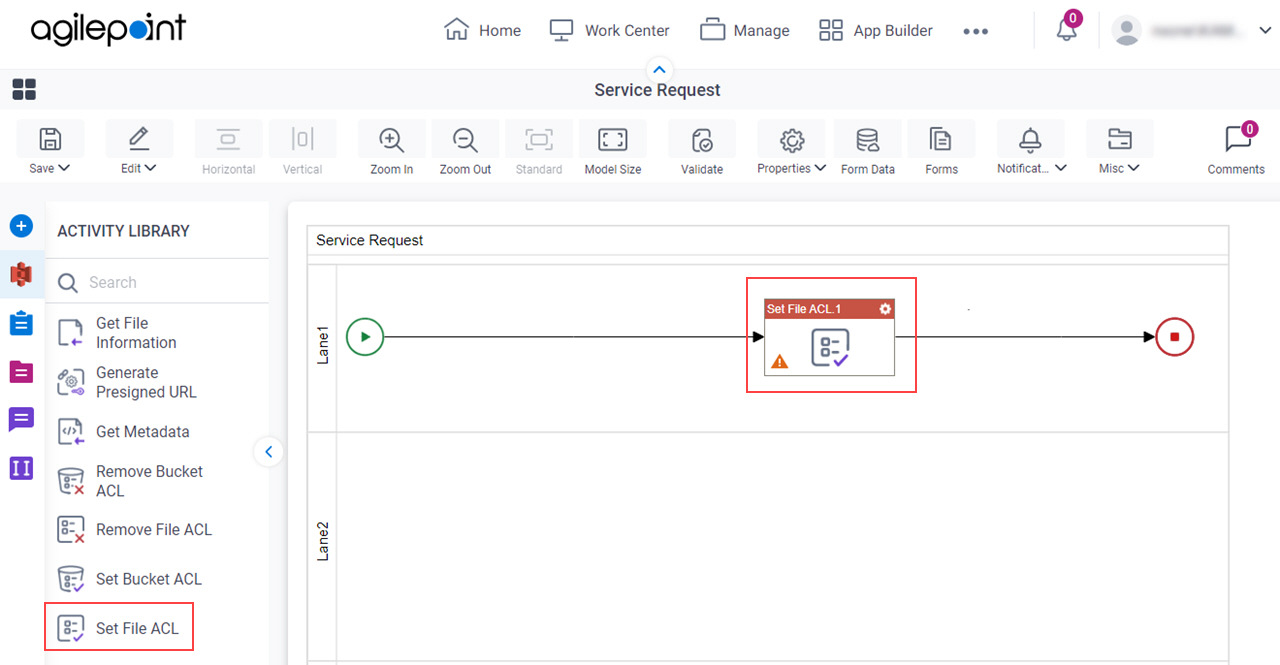Click the warning triangle on Set File ACL.1
This screenshot has height=665, width=1280.
pyautogui.click(x=780, y=361)
